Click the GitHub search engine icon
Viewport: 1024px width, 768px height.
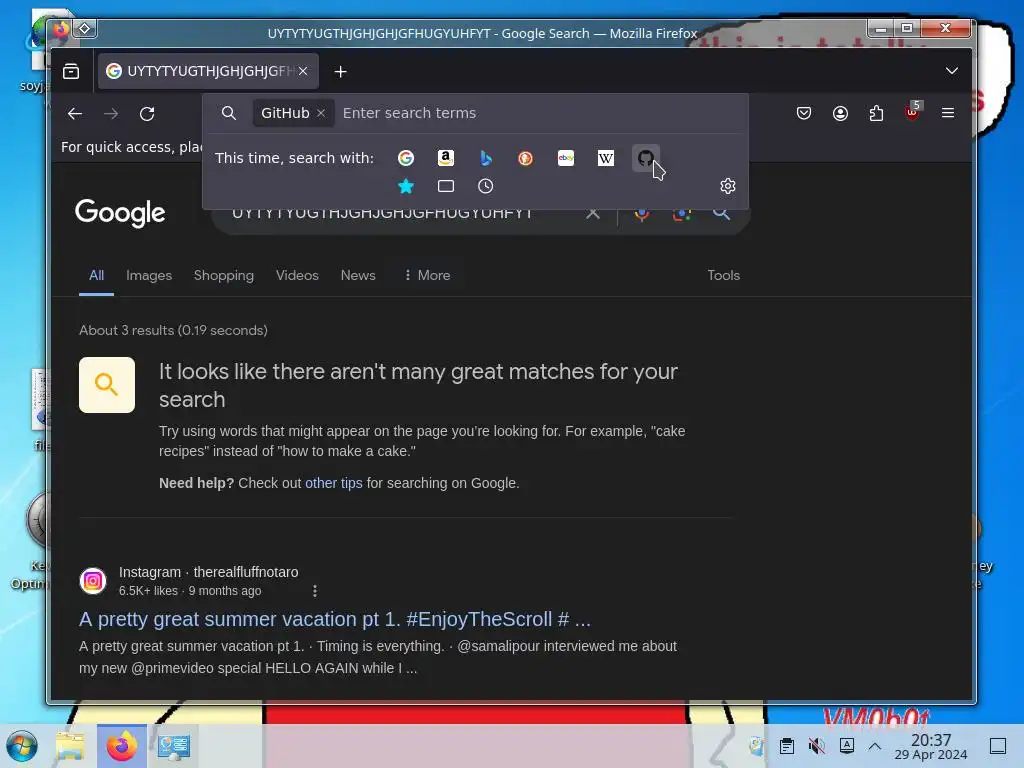pyautogui.click(x=645, y=158)
